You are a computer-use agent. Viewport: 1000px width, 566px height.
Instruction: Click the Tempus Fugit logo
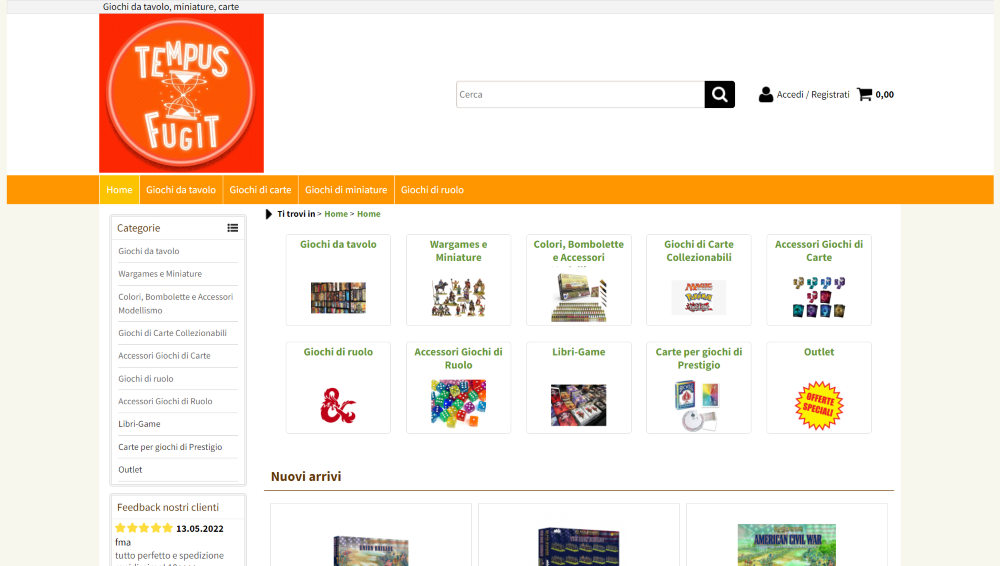[x=181, y=93]
